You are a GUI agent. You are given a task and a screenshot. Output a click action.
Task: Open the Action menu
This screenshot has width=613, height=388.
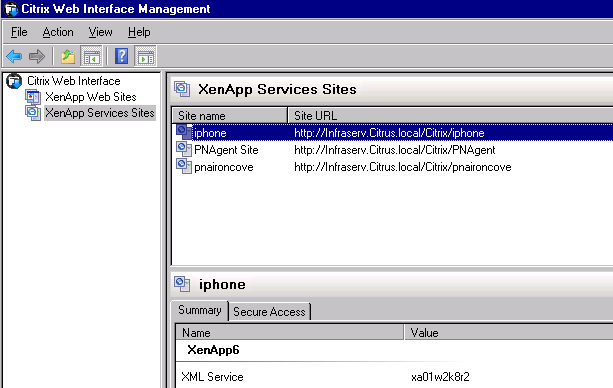click(58, 32)
